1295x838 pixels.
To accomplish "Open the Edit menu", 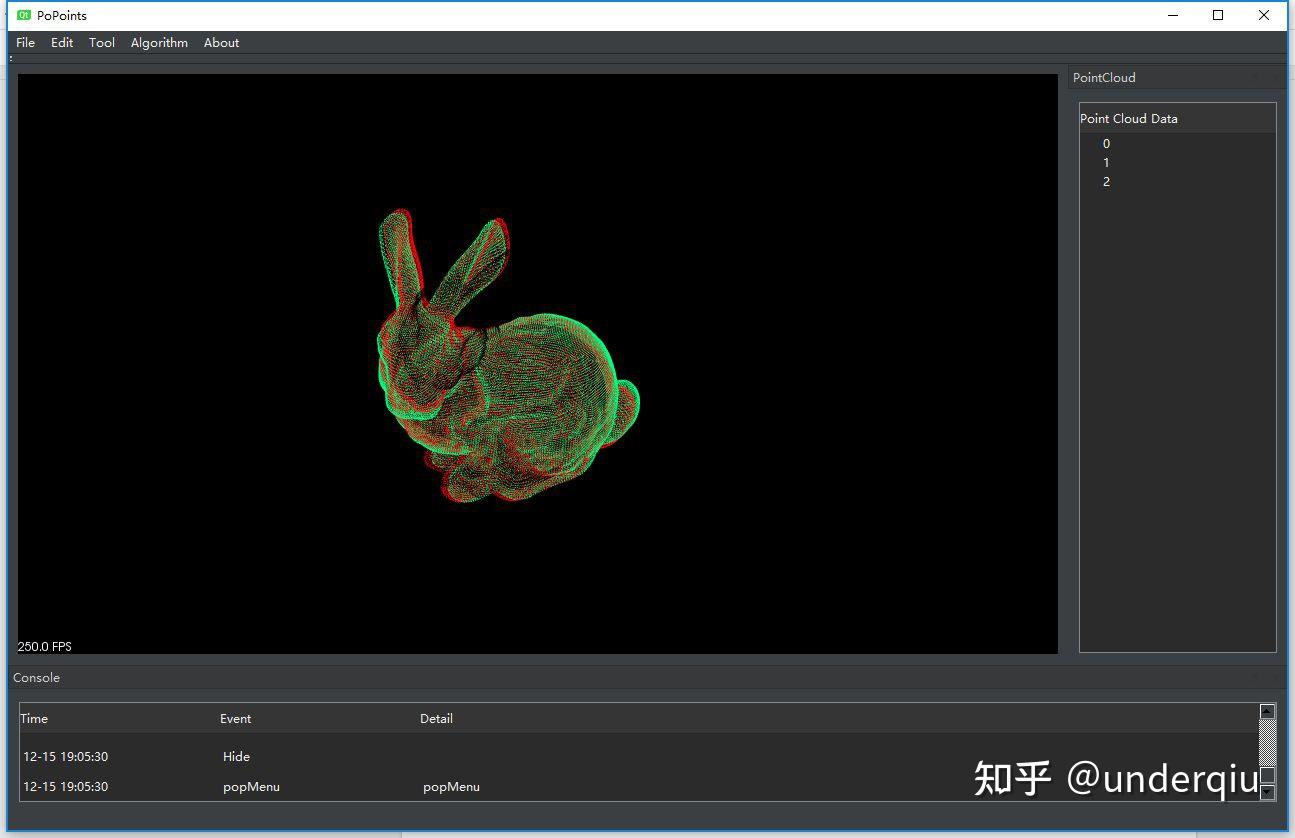I will (61, 42).
